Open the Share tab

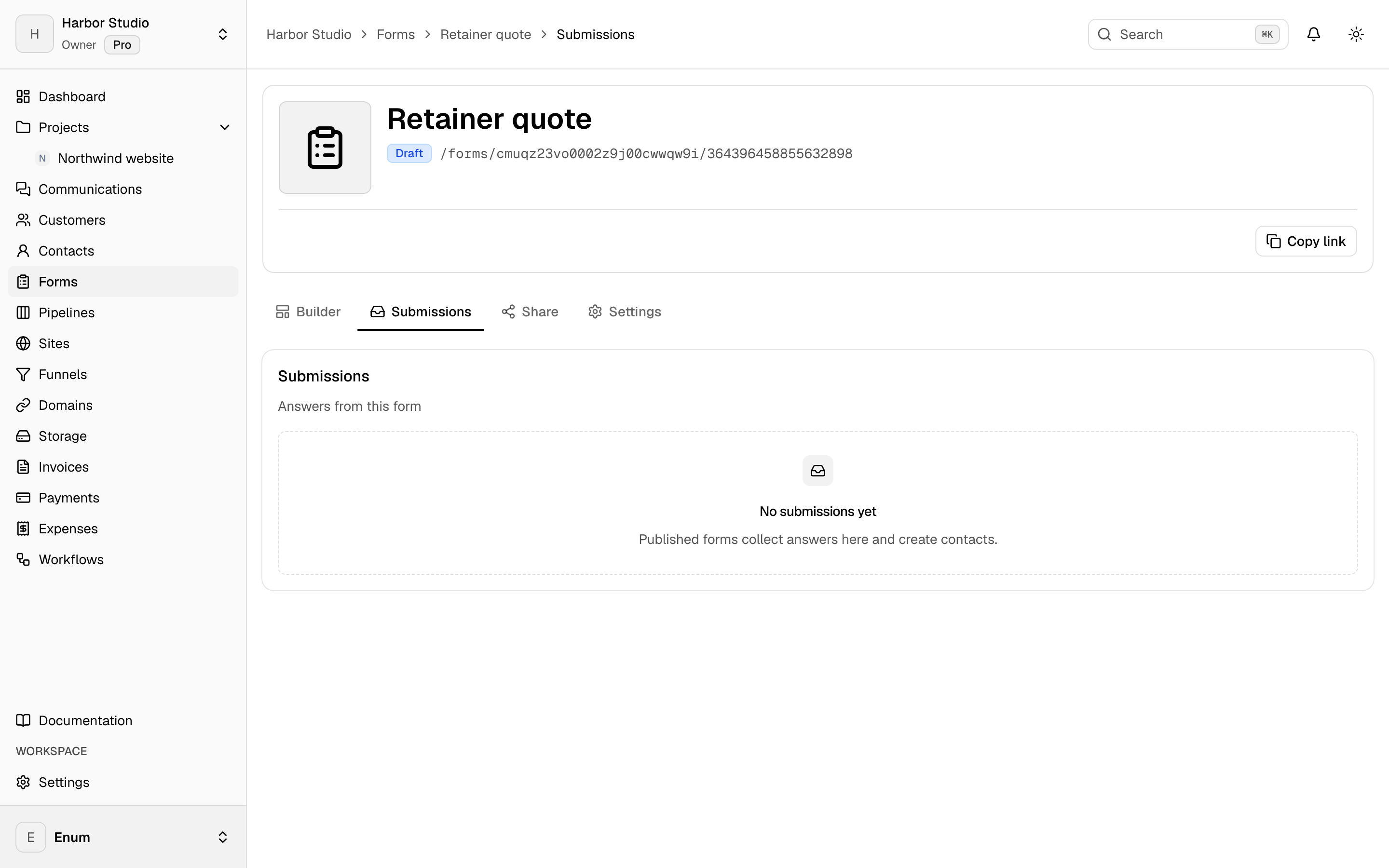tap(530, 312)
